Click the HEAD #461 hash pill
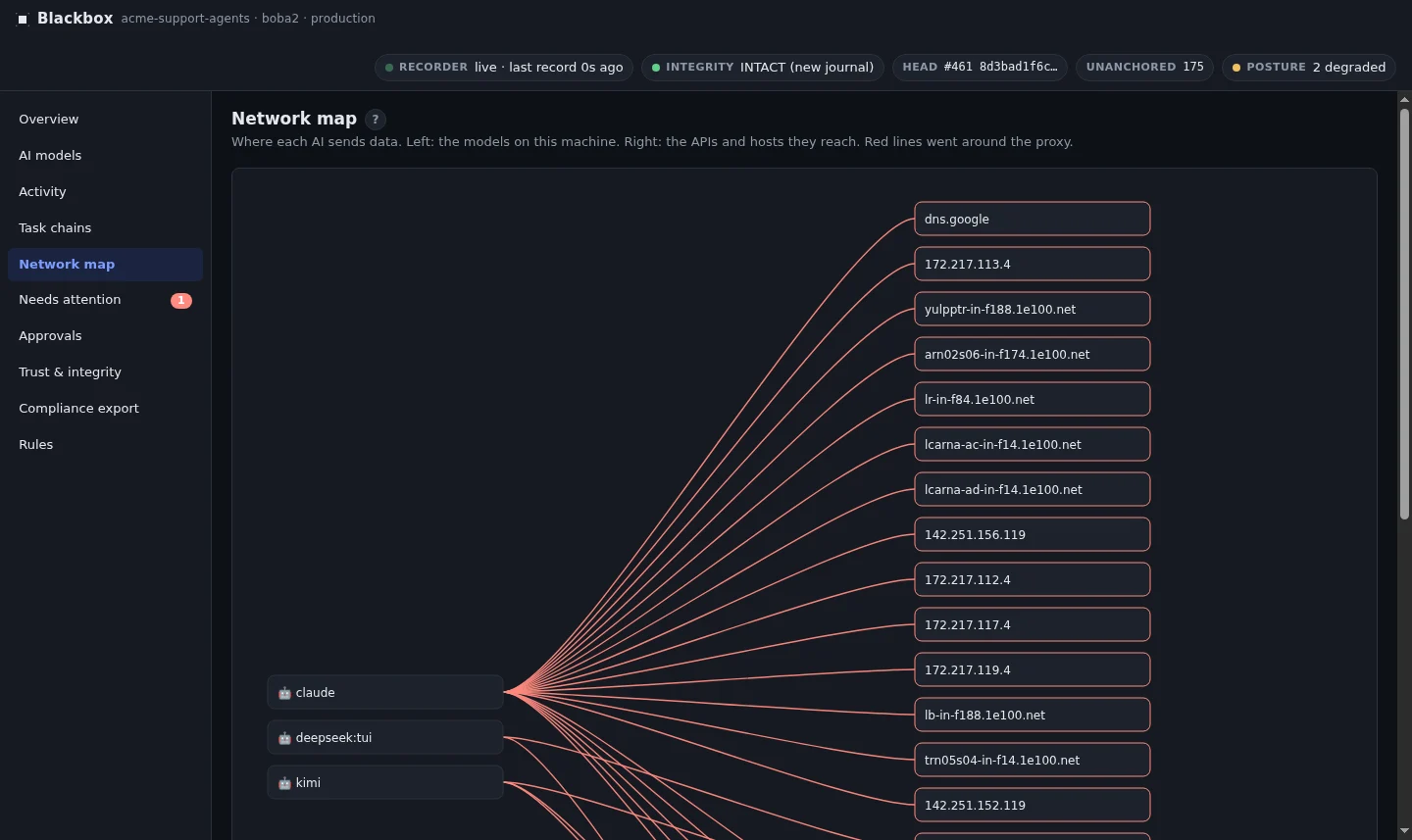This screenshot has width=1412, height=840. pyautogui.click(x=981, y=68)
